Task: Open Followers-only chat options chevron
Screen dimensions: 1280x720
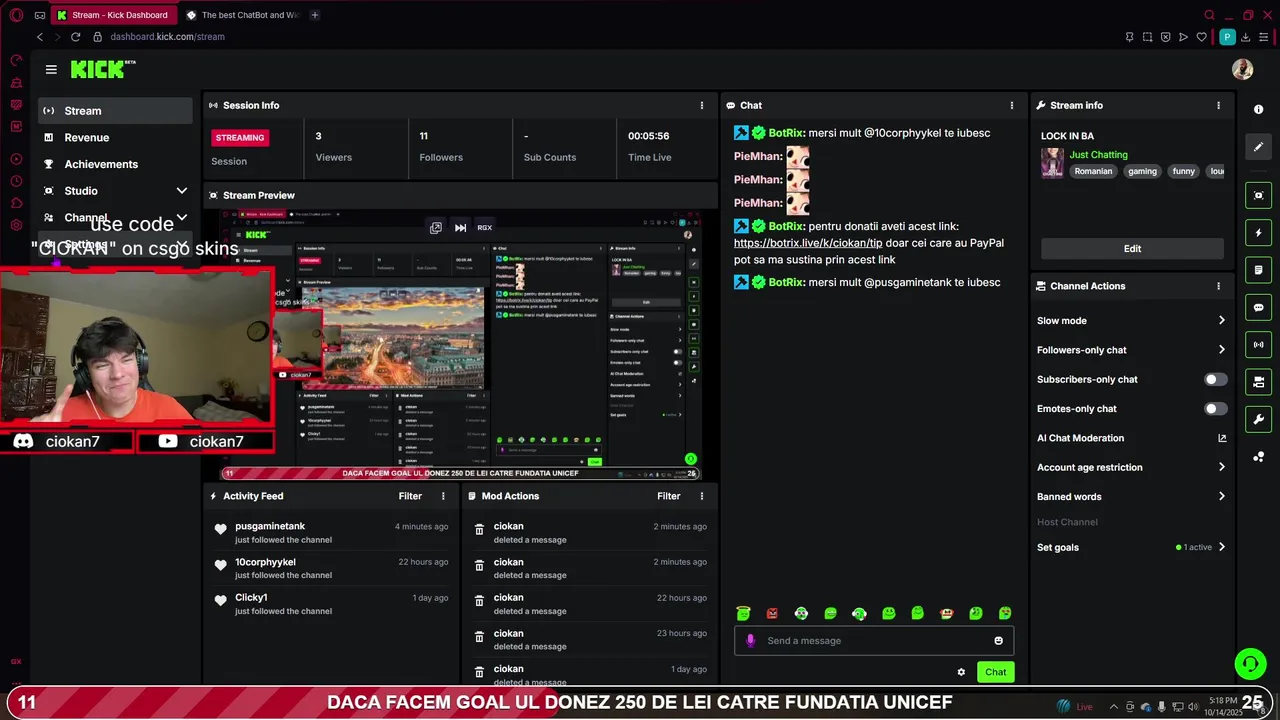Action: pos(1221,350)
